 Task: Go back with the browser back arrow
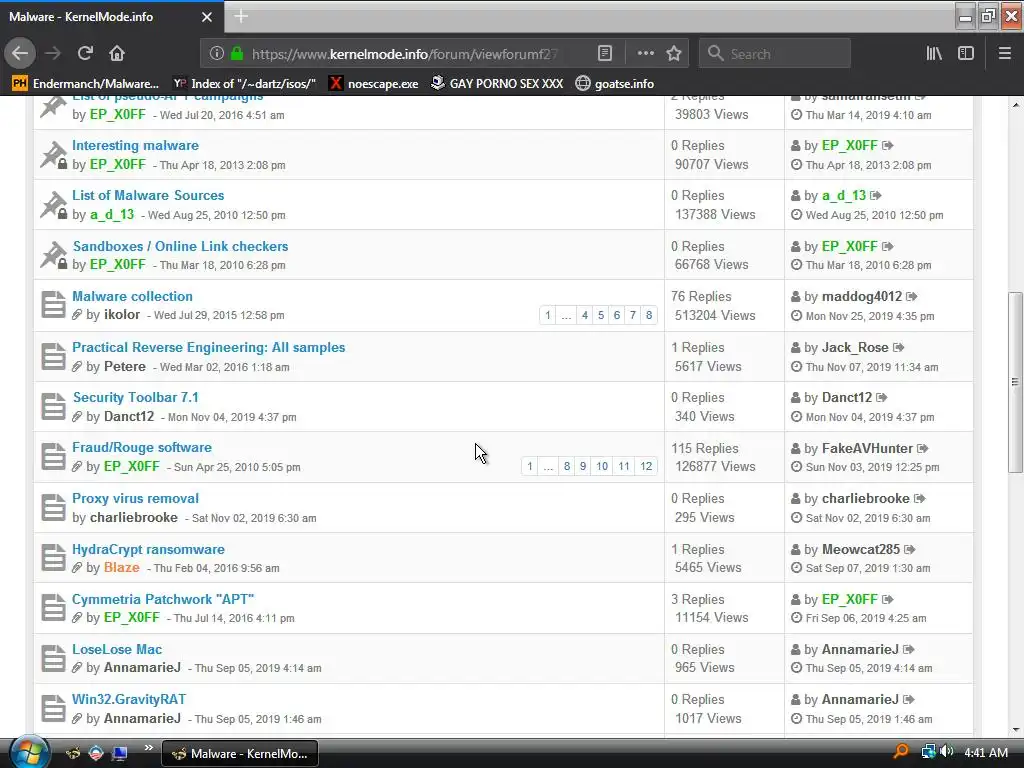pyautogui.click(x=20, y=54)
